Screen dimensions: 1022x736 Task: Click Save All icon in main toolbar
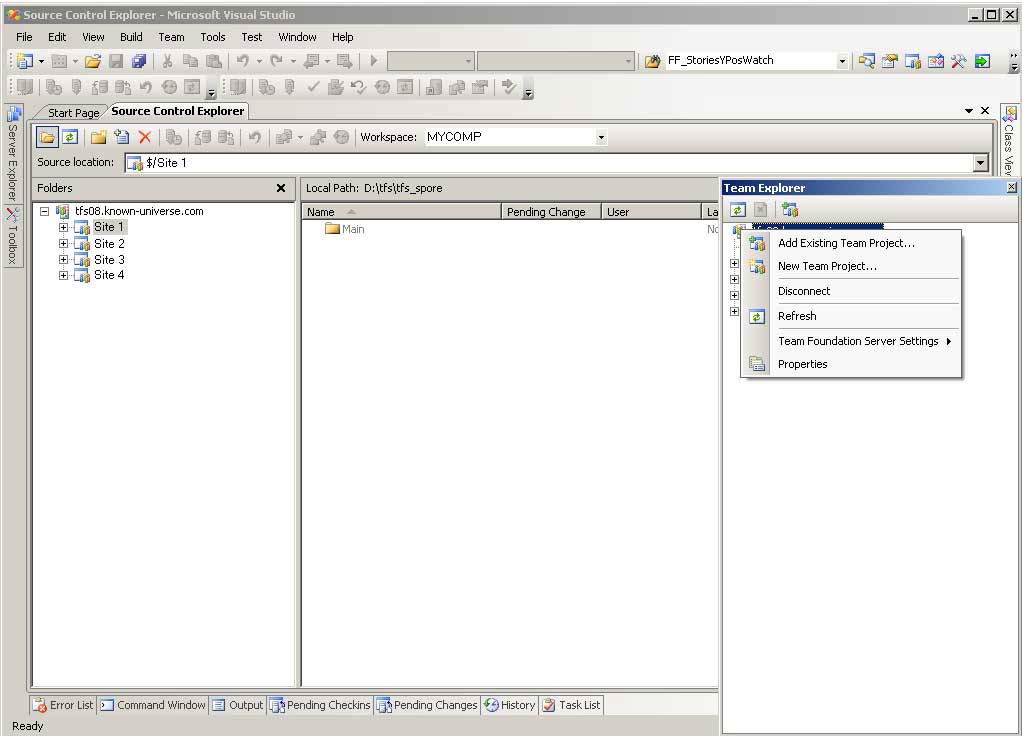(138, 61)
